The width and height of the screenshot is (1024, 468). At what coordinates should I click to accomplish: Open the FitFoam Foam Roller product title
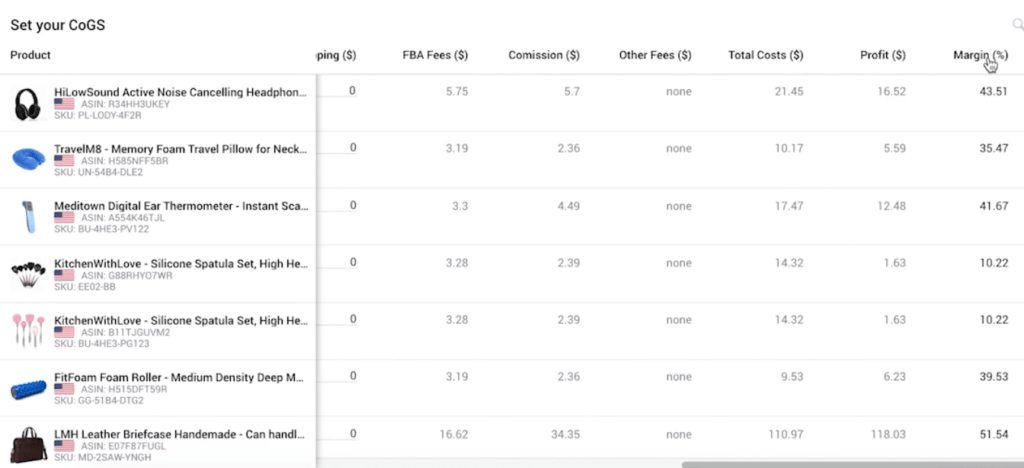coord(180,377)
